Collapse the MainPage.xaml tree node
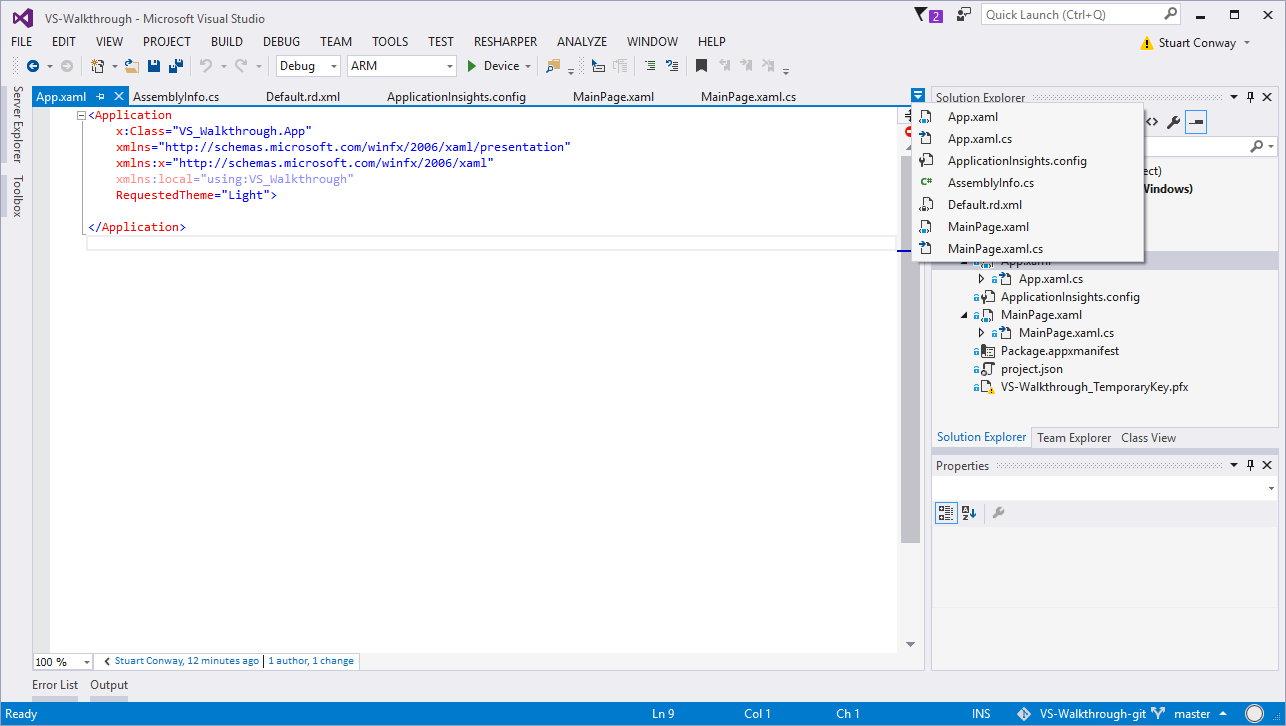The image size is (1286, 726). point(965,315)
